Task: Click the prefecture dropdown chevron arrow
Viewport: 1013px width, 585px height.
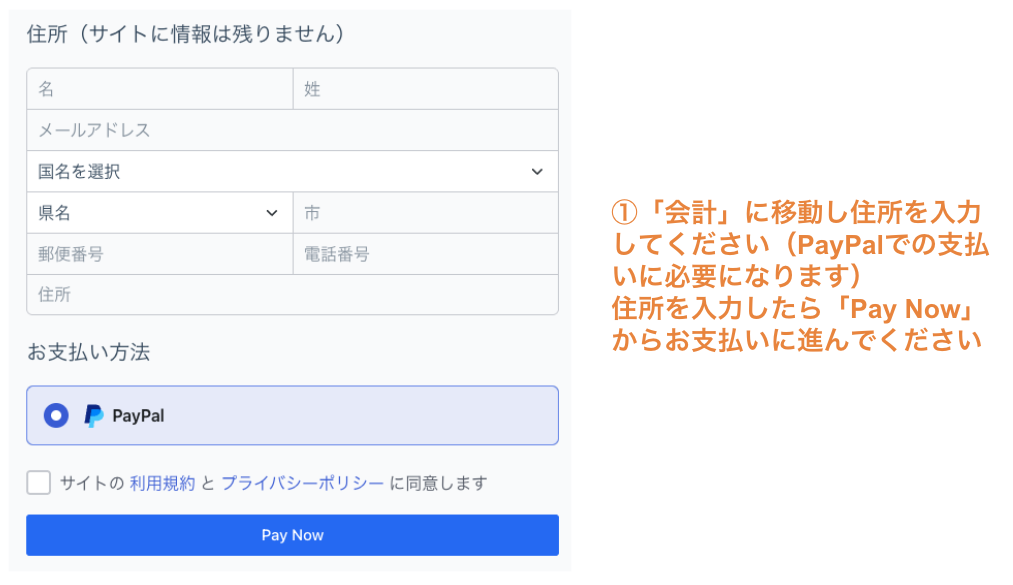Action: pyautogui.click(x=272, y=213)
